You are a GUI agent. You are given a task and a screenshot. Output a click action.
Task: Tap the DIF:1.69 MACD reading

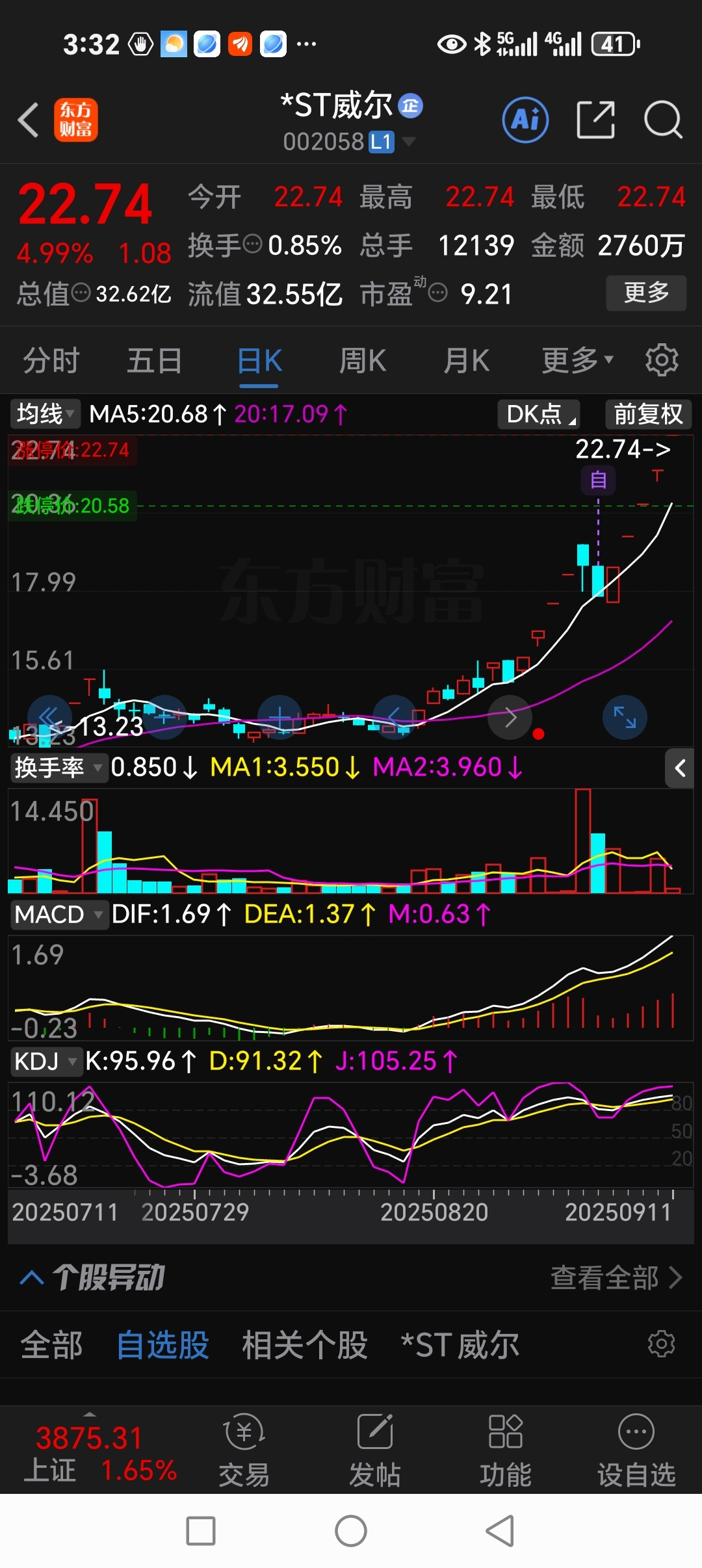click(172, 915)
